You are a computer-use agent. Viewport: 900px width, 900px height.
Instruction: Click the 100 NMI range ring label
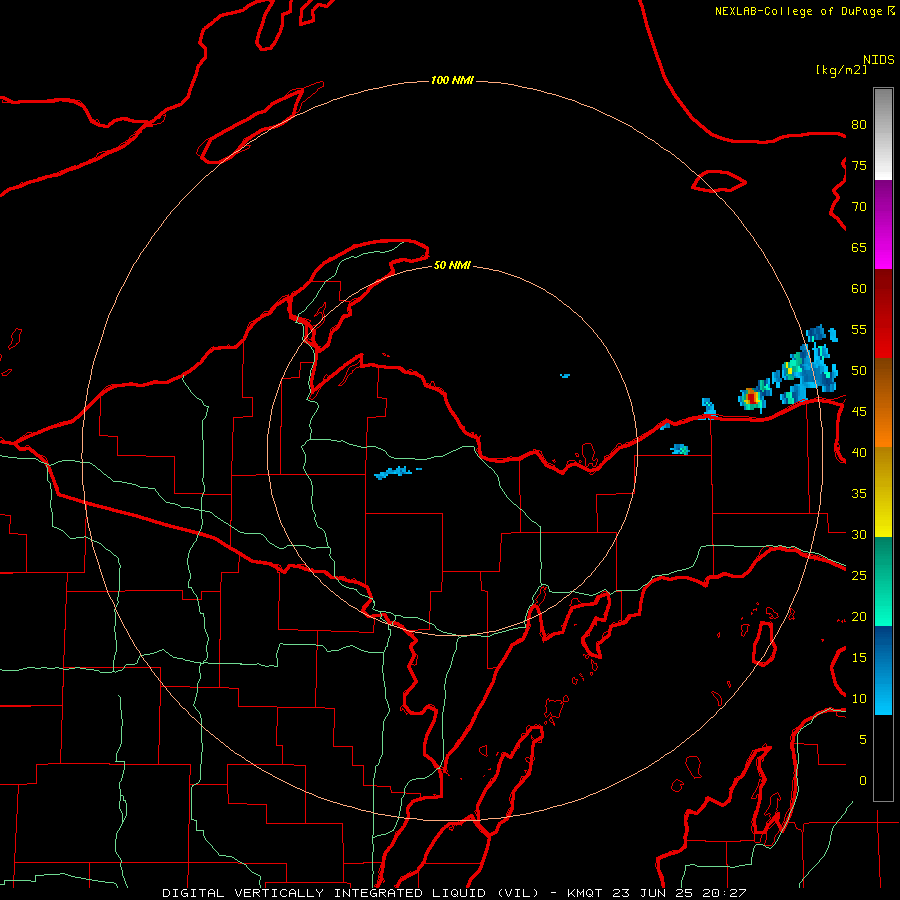pos(452,80)
